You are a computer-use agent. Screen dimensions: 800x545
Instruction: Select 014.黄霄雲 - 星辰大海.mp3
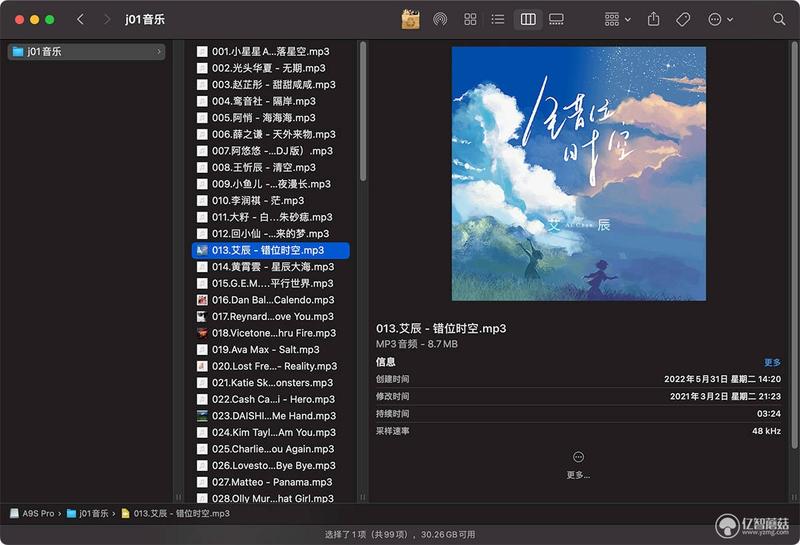coord(270,267)
